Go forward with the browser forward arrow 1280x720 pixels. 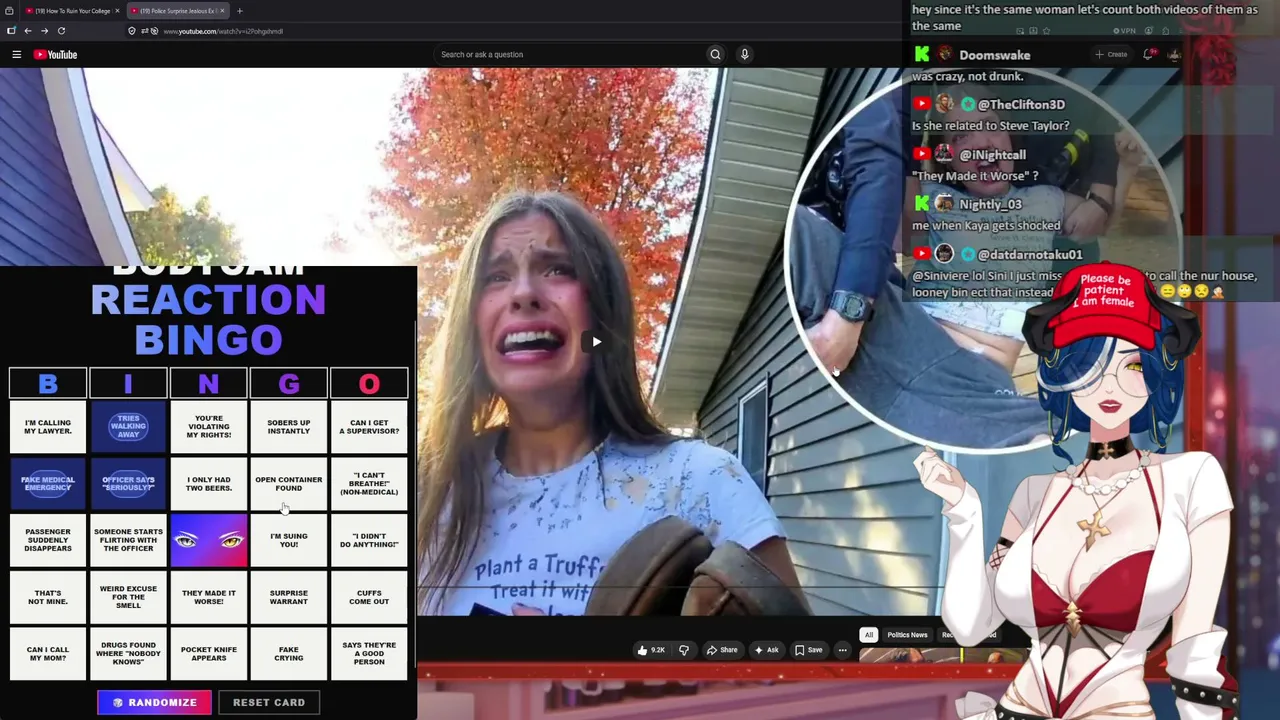point(44,31)
